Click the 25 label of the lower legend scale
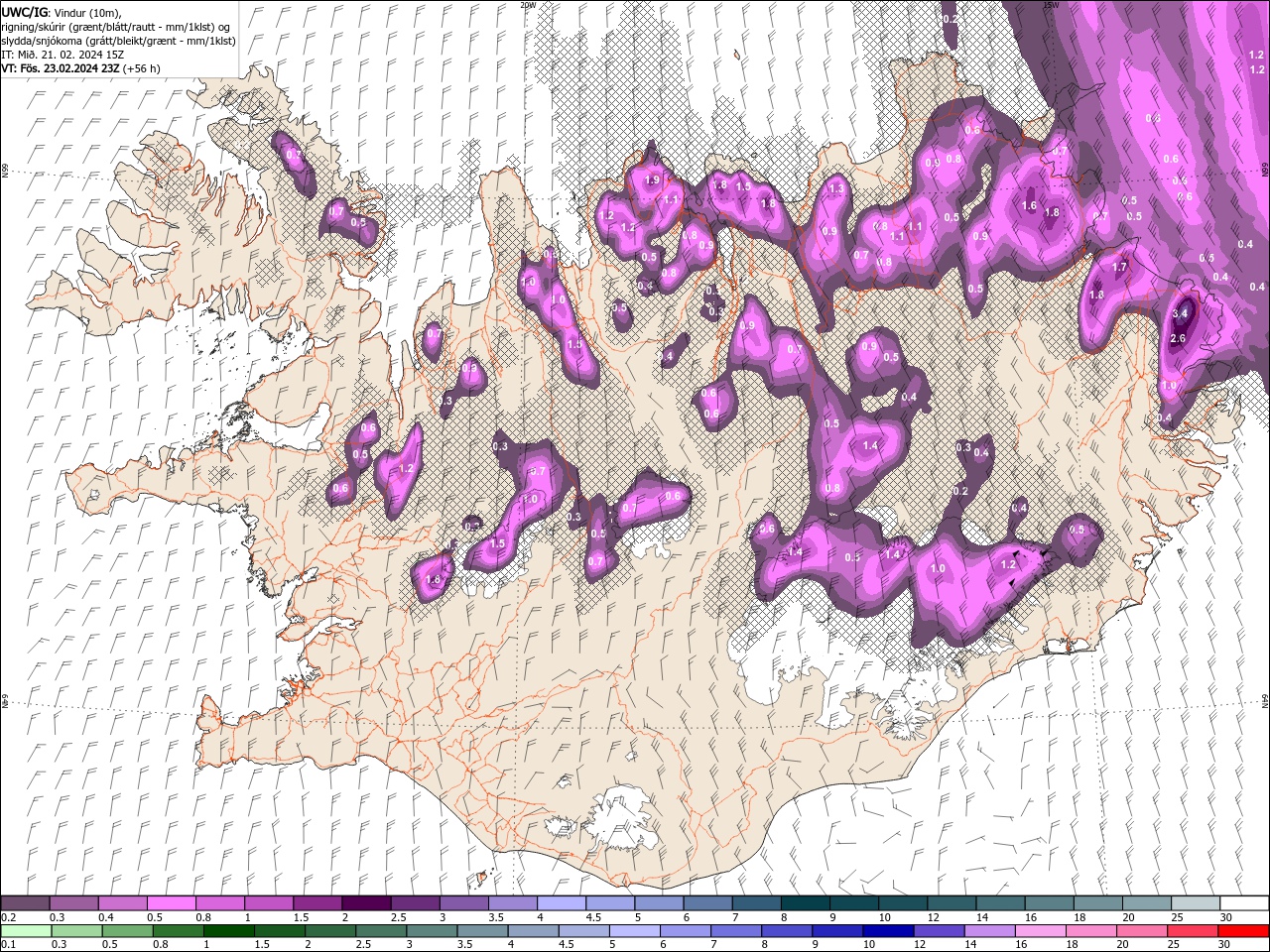Screen dimensions: 1270x952 click(x=1175, y=945)
